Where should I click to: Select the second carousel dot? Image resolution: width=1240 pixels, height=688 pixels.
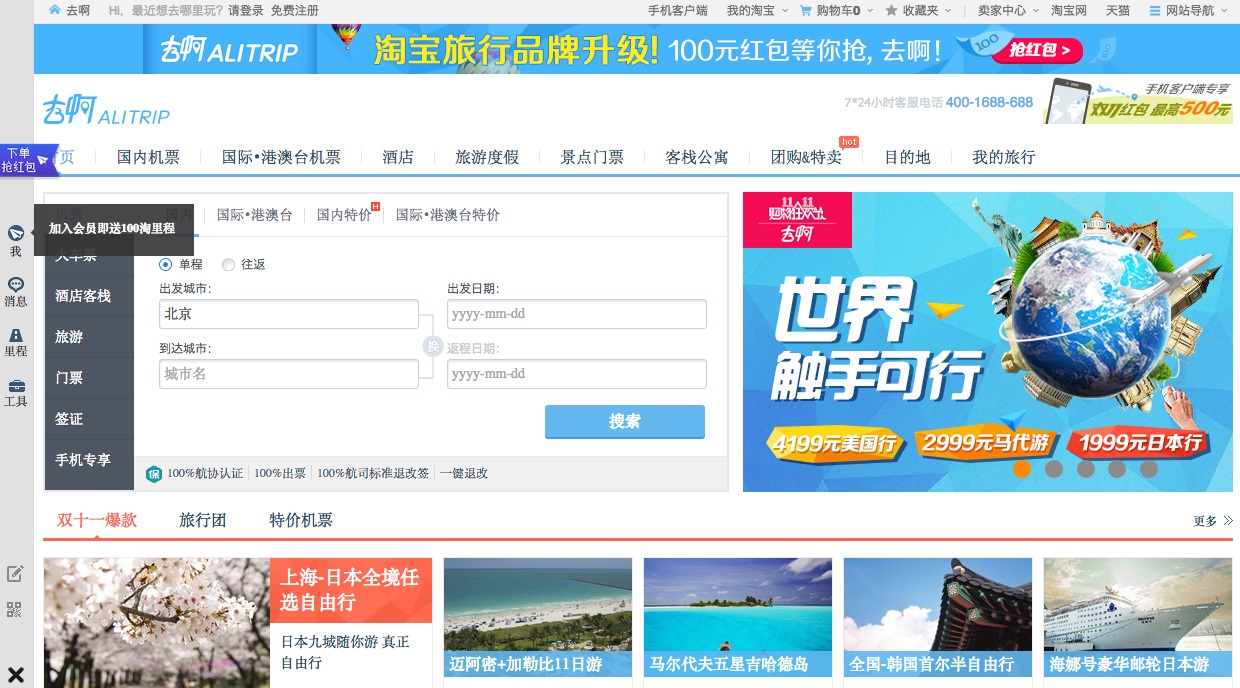pos(1054,468)
